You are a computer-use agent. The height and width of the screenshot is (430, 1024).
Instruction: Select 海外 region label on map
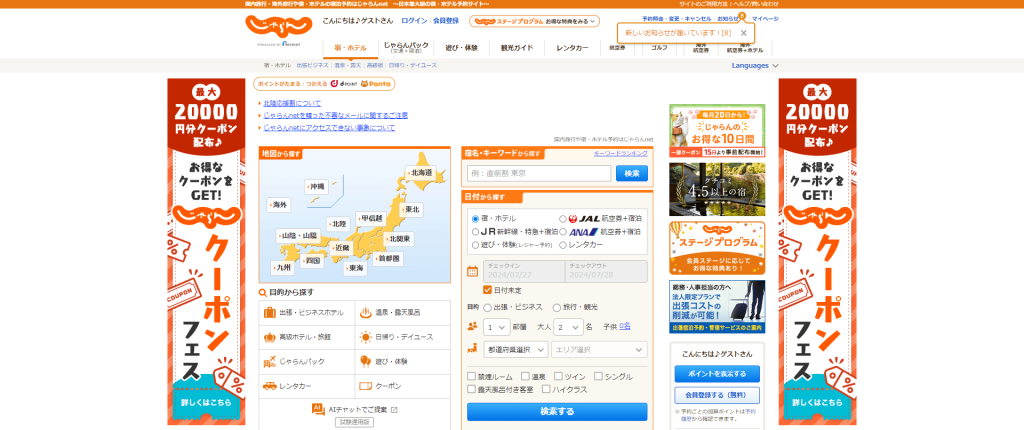279,205
